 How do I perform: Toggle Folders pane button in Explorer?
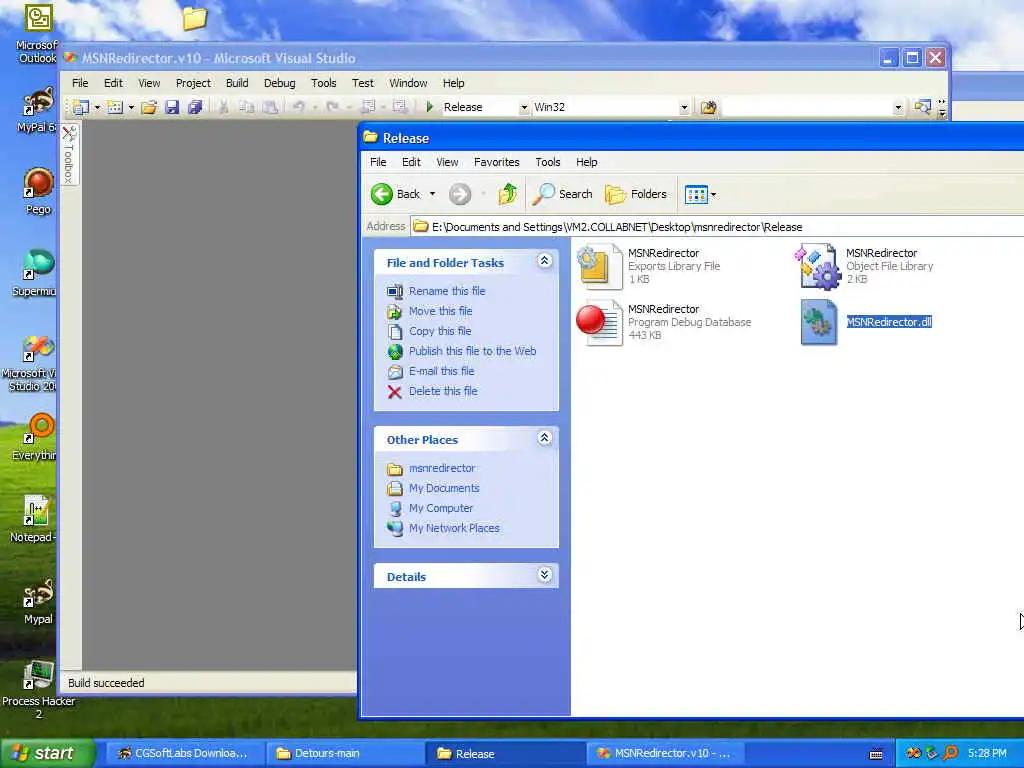point(636,194)
